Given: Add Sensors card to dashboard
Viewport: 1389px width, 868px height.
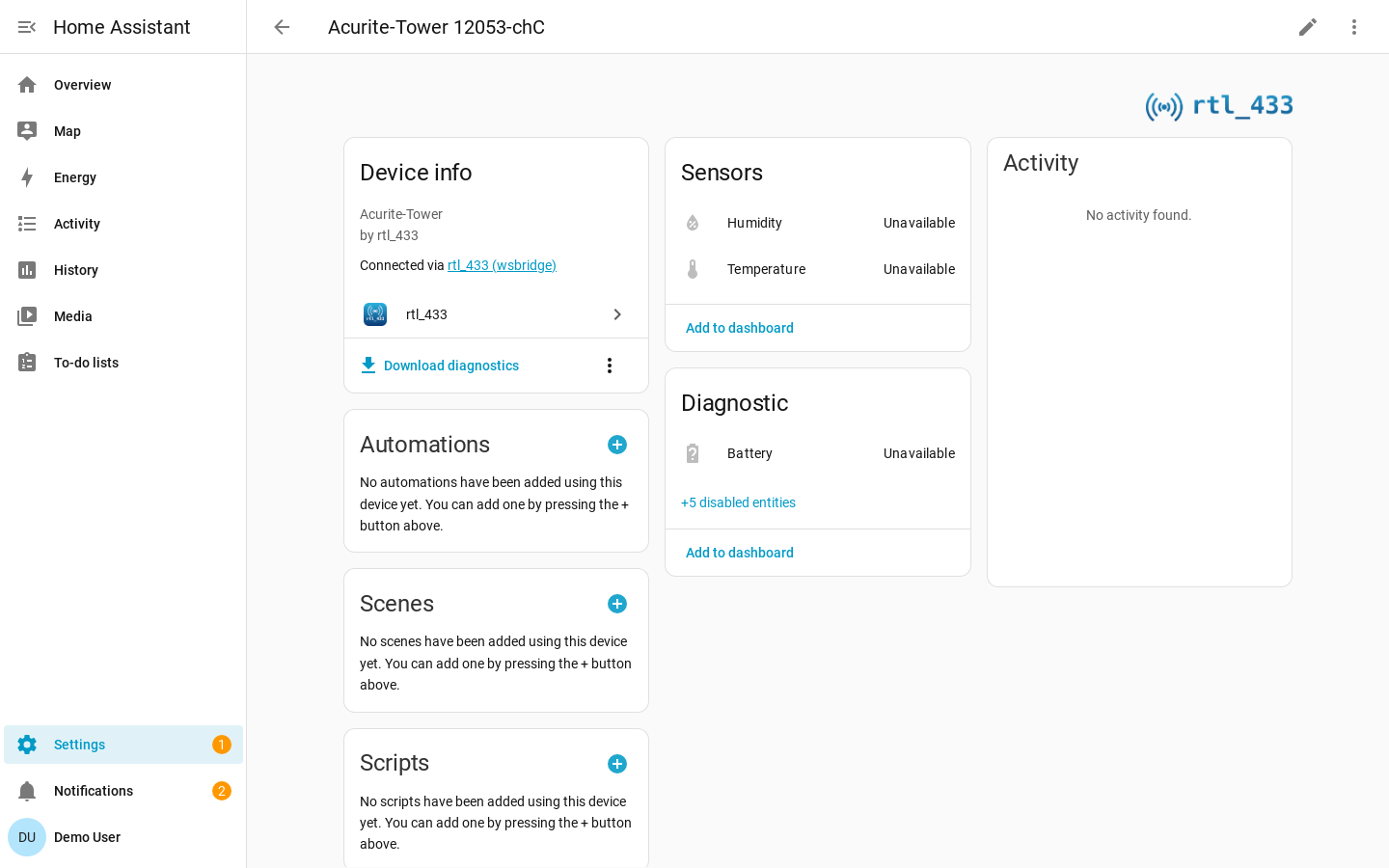Looking at the screenshot, I should (740, 328).
